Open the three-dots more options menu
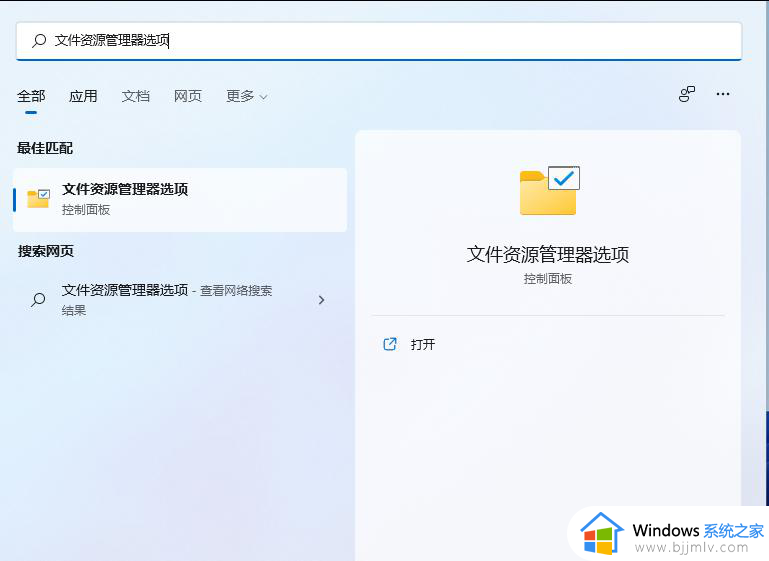Screen dimensions: 769x561 click(x=723, y=94)
